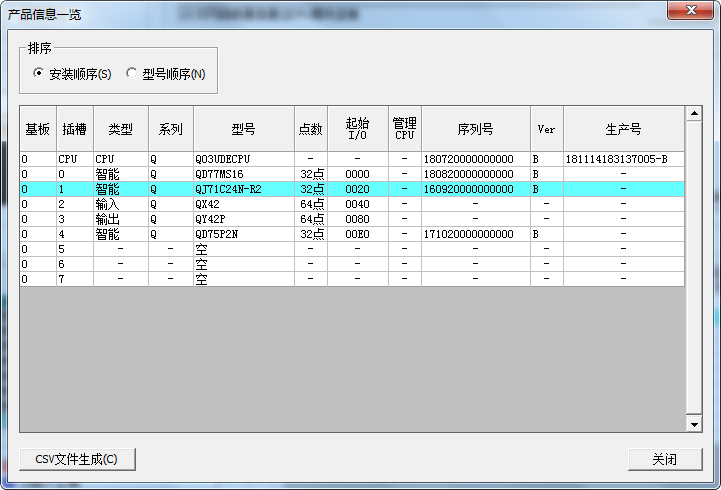Select the empty slot 7 row
Screen dimensions: 721x490
pos(243,279)
